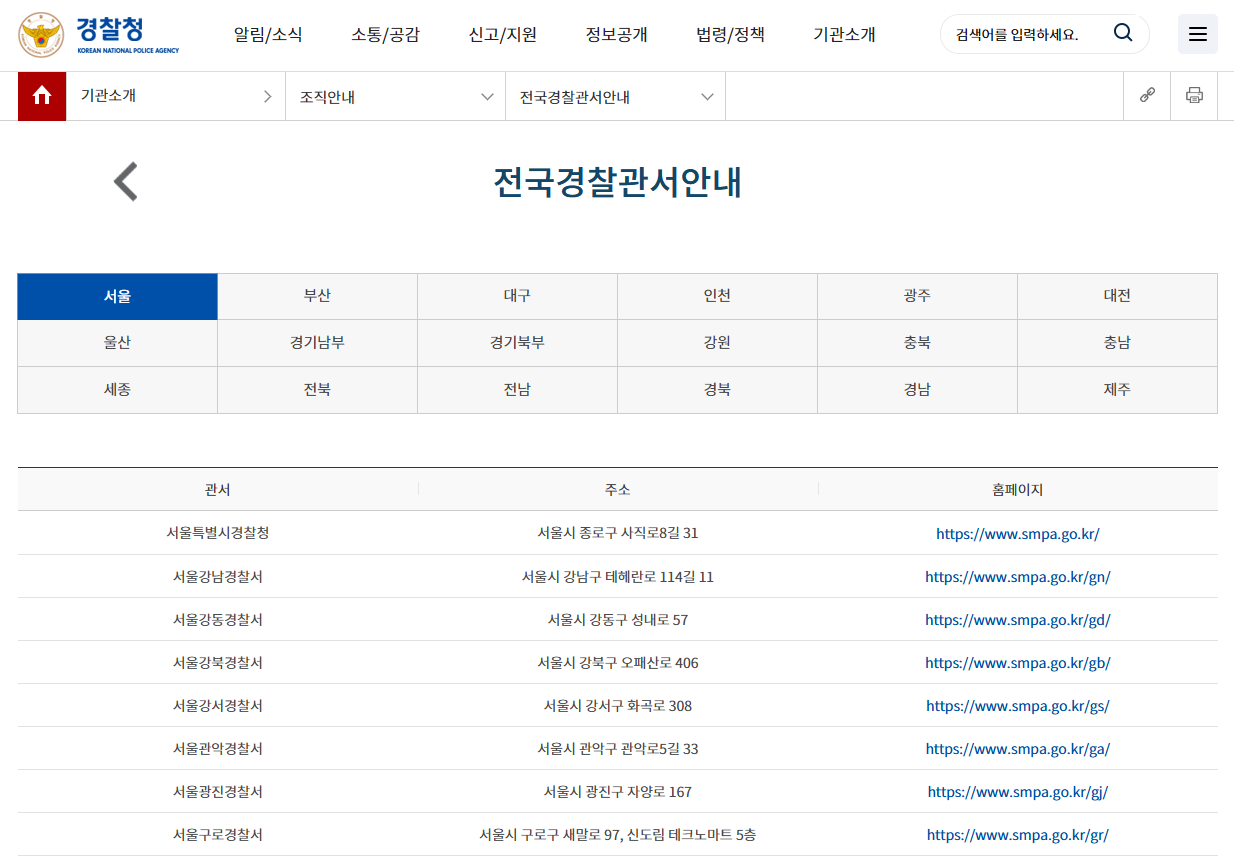Click the URL copy link icon
This screenshot has height=859, width=1234.
point(1147,96)
